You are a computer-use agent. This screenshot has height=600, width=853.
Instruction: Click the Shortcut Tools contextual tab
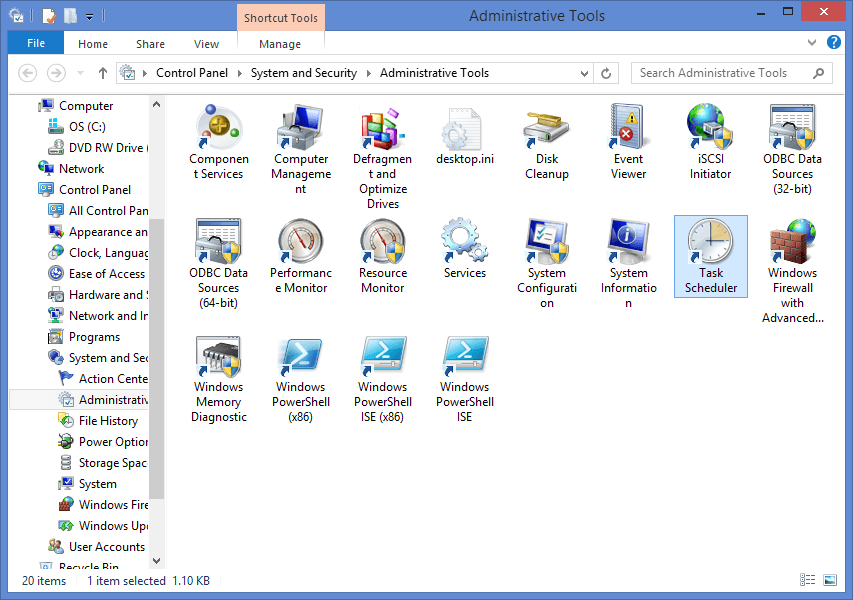coord(281,18)
